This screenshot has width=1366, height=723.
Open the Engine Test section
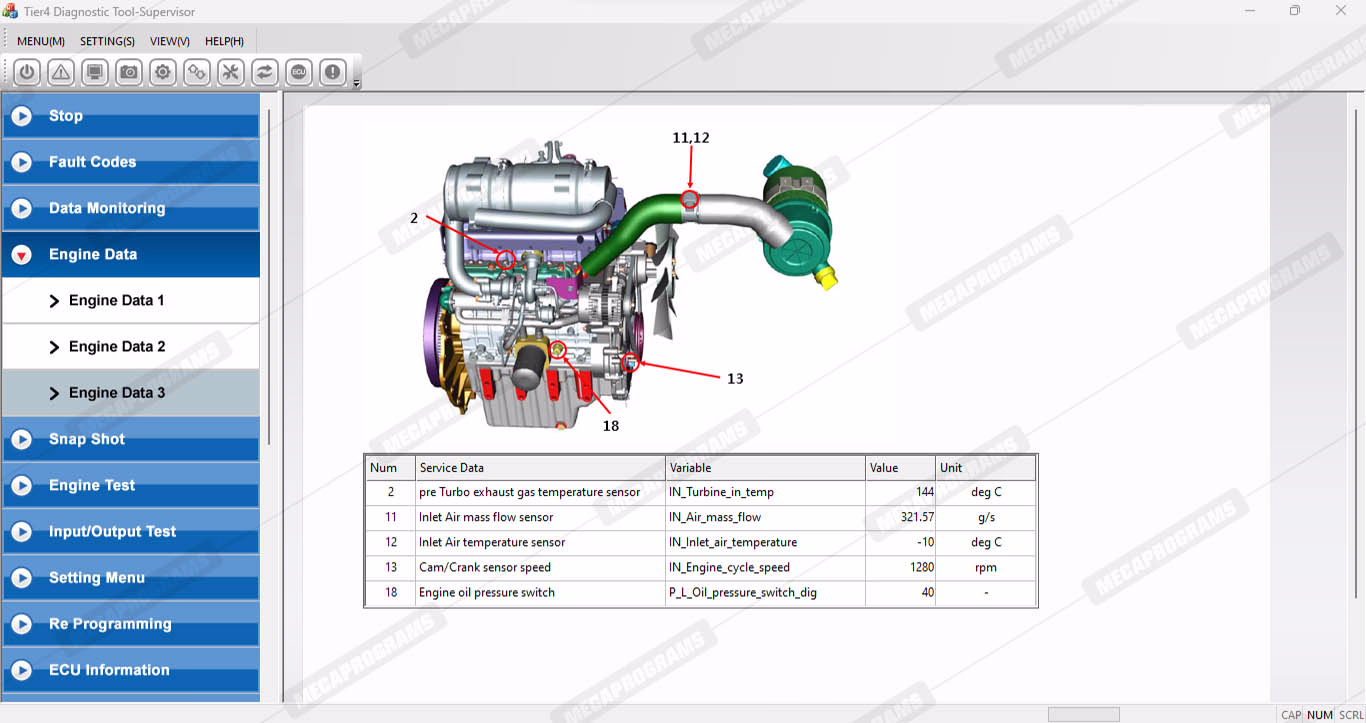click(131, 485)
